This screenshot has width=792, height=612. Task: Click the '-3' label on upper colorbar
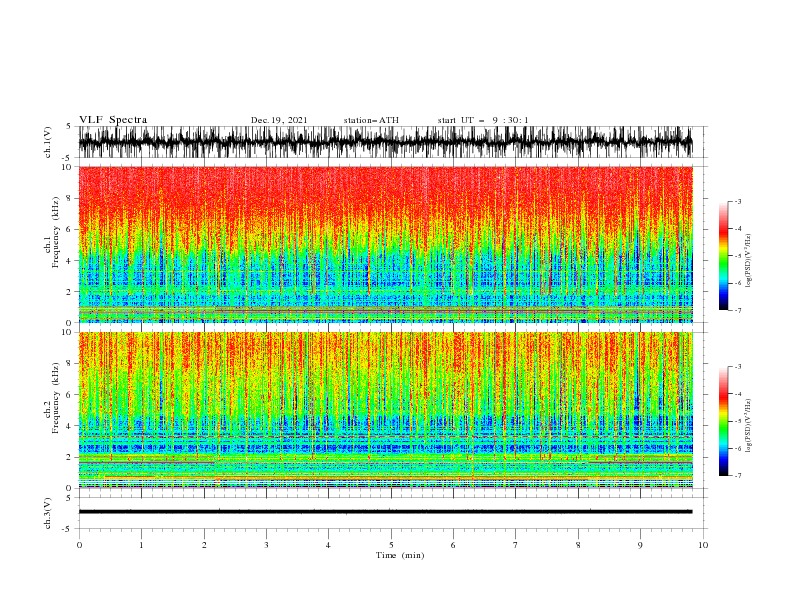[737, 201]
